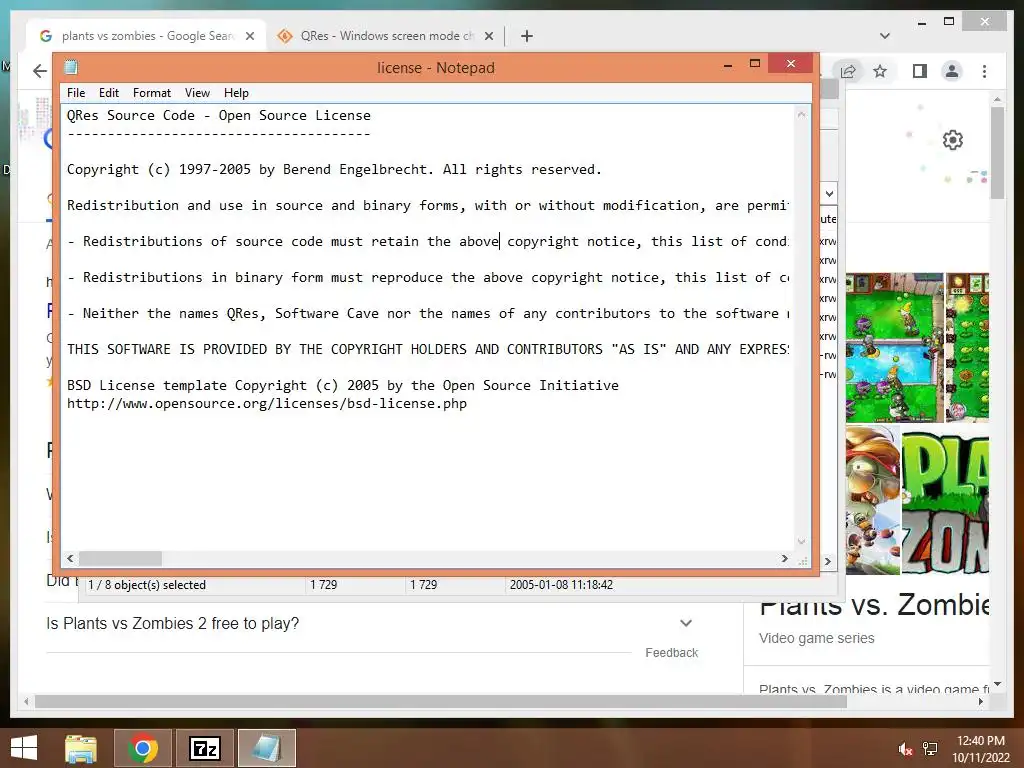Viewport: 1024px width, 768px height.
Task: Open the Plants vs Zombies logo image
Action: click(x=945, y=500)
